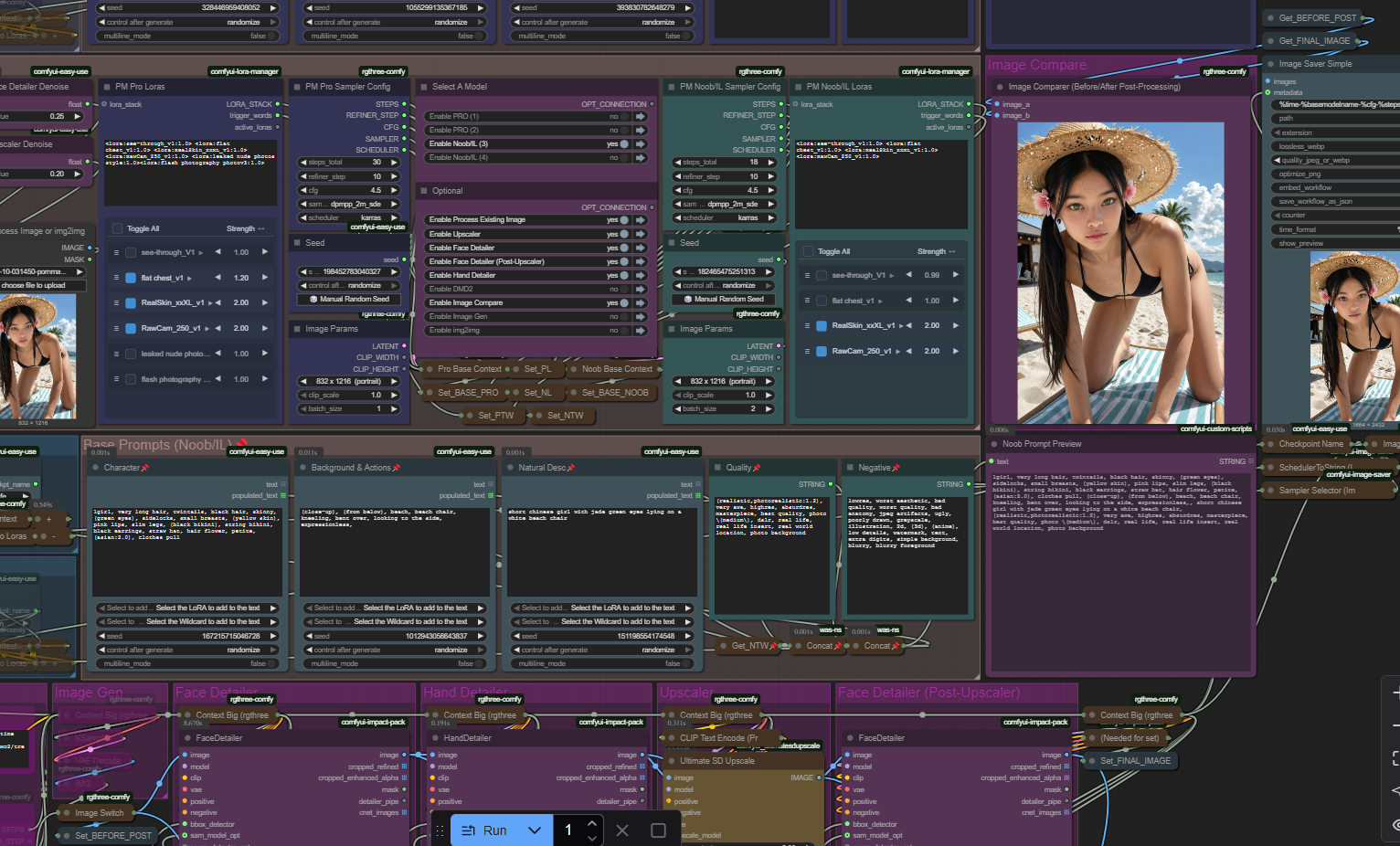Viewport: 1400px width, 846px height.
Task: Open sampler dropdown in PM Pro Sampler Config
Action: pos(349,204)
